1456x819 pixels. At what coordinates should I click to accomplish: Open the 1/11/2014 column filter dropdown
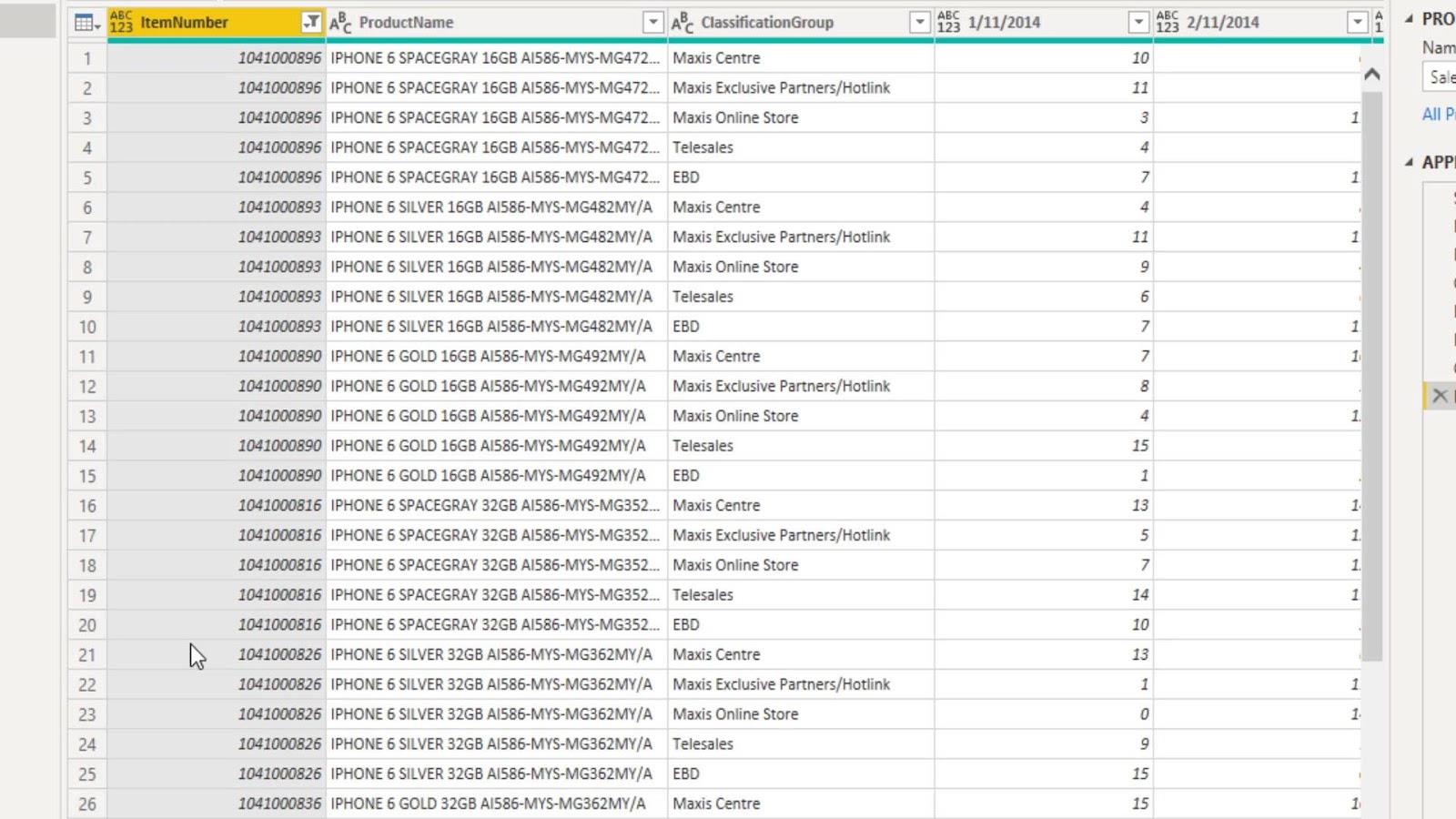pyautogui.click(x=1138, y=23)
